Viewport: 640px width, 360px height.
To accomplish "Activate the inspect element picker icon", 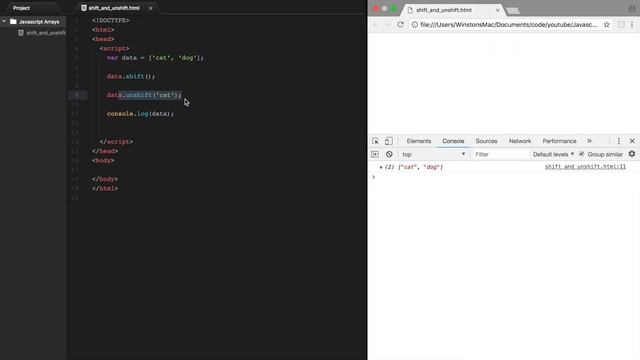I will (375, 141).
